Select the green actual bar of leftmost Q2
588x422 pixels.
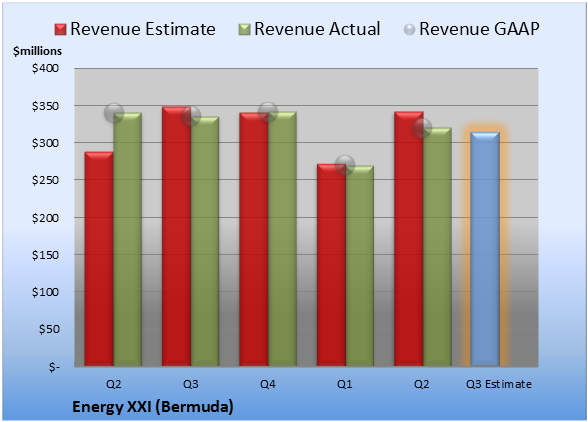[x=128, y=239]
